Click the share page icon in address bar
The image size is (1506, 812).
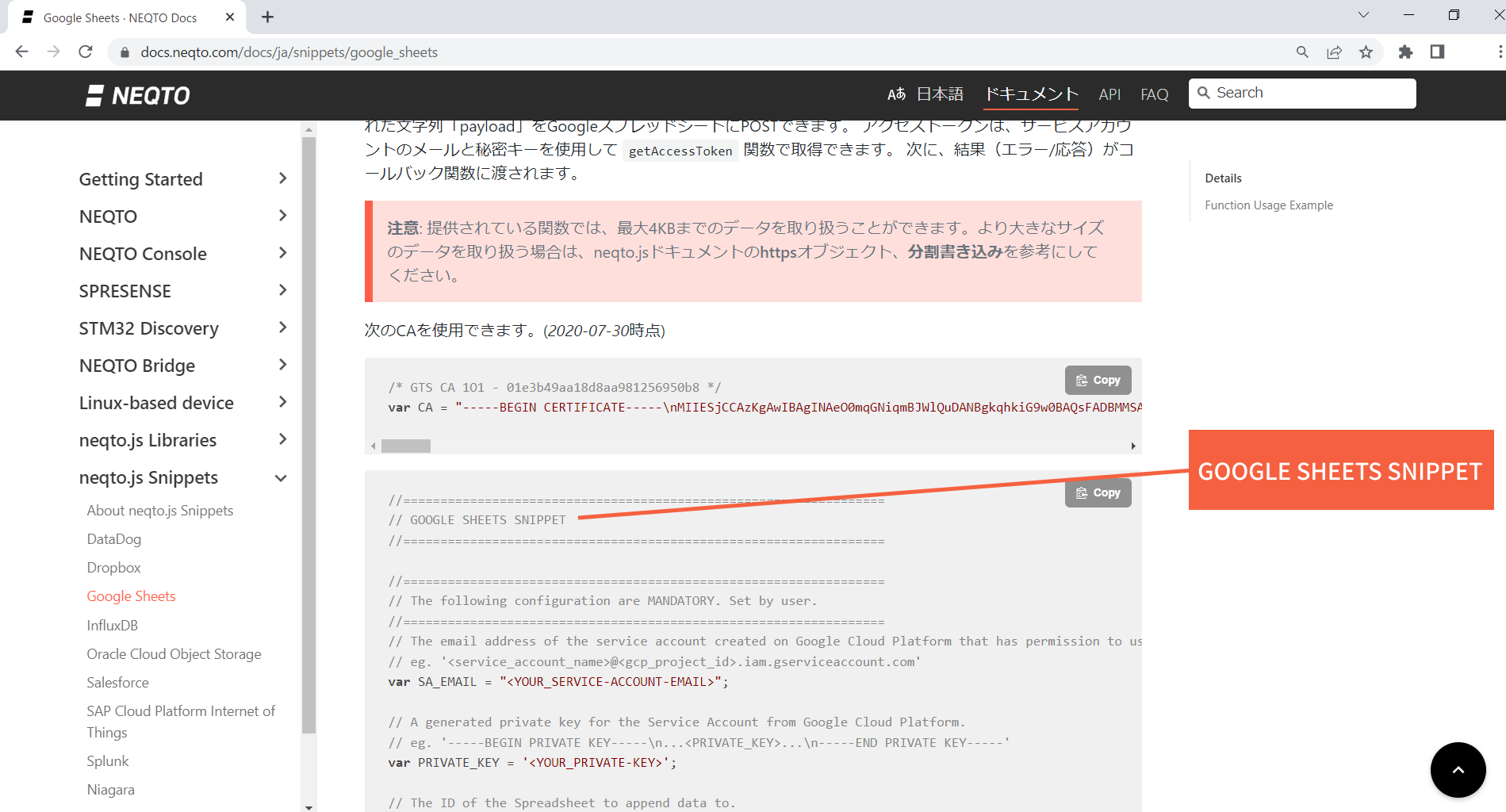pyautogui.click(x=1334, y=52)
